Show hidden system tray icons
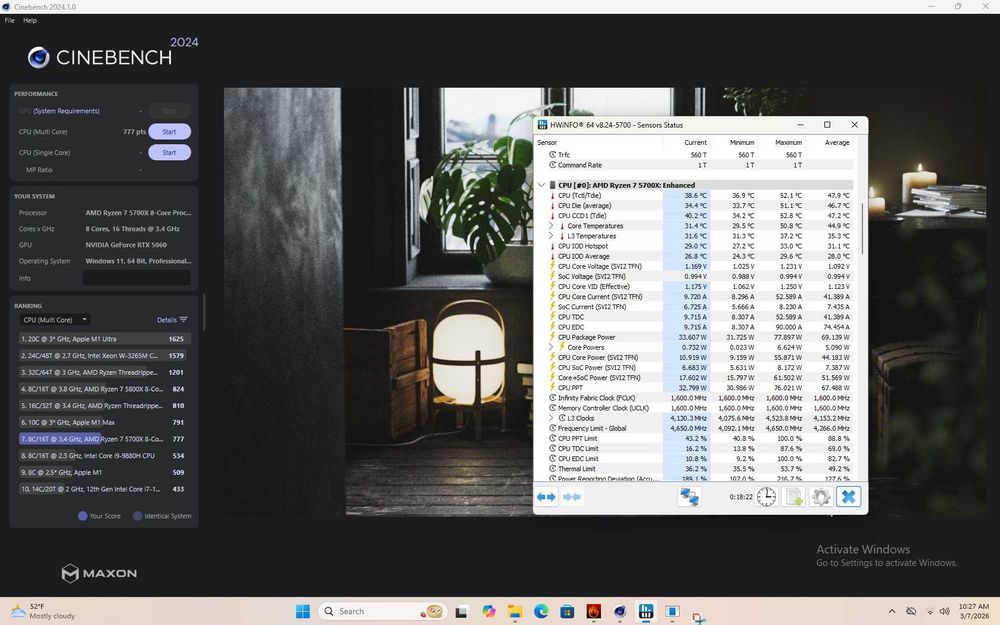 [892, 612]
